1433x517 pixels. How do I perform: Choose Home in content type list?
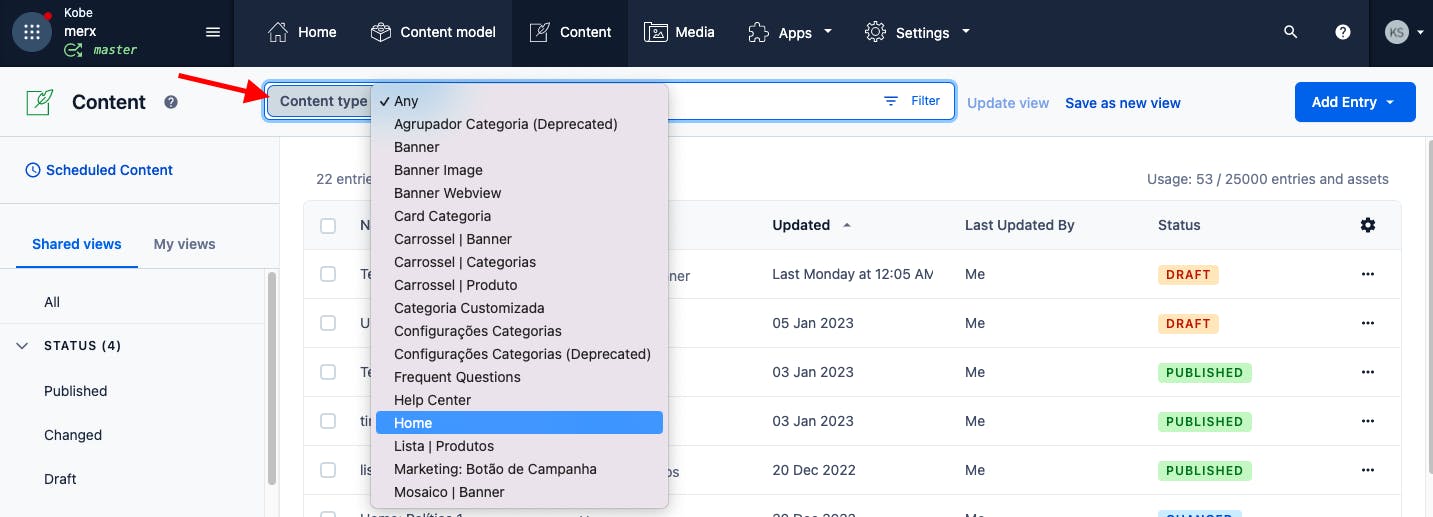click(x=518, y=423)
